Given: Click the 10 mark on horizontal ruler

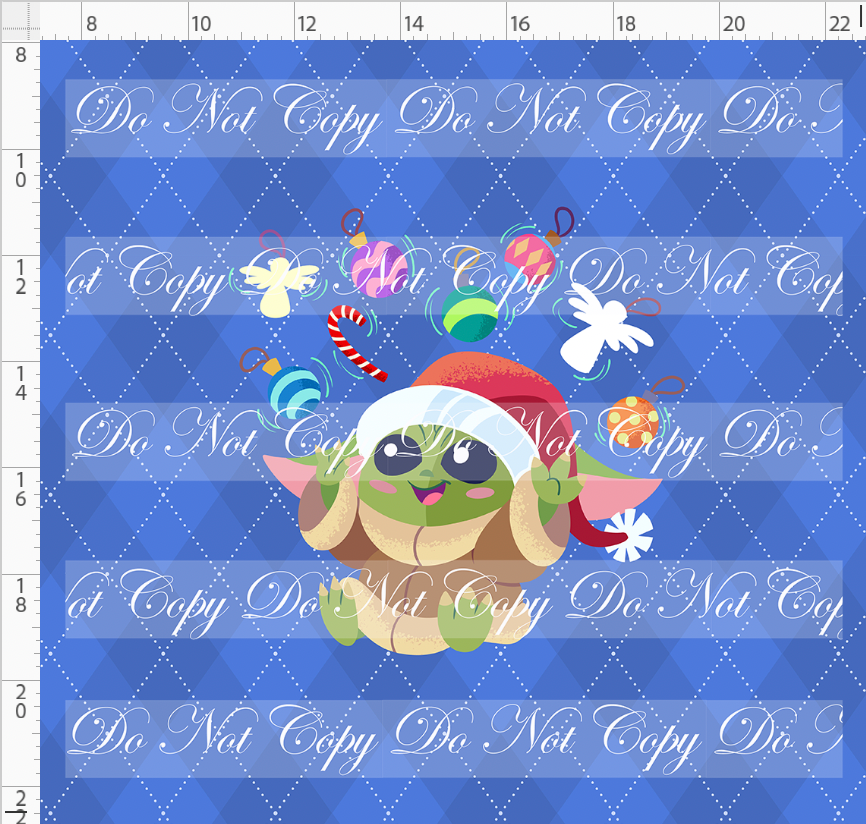Looking at the screenshot, I should 200,24.
